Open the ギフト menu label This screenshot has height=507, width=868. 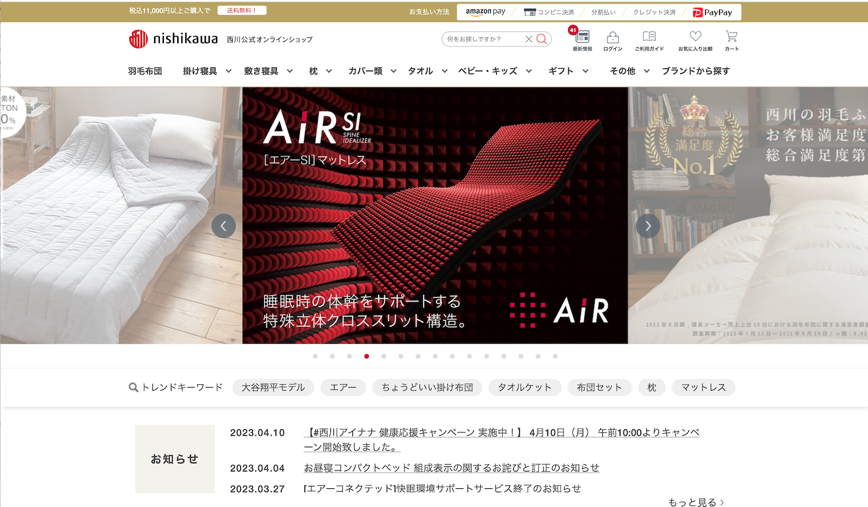click(561, 71)
